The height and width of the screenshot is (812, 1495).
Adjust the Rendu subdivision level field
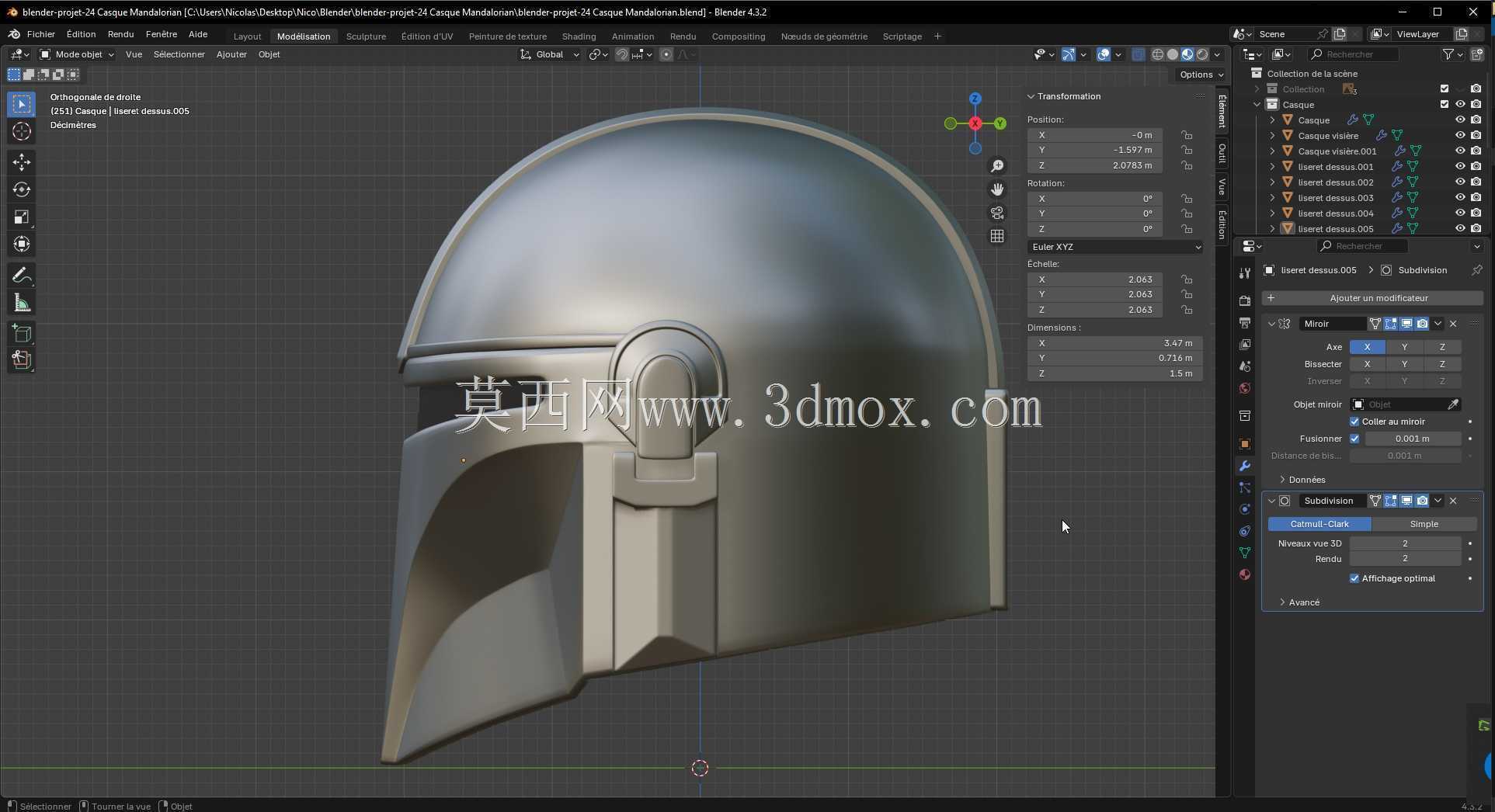[1405, 559]
